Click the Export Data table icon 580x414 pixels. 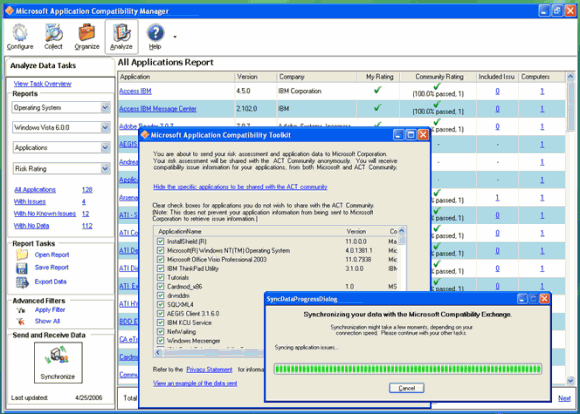pos(22,282)
